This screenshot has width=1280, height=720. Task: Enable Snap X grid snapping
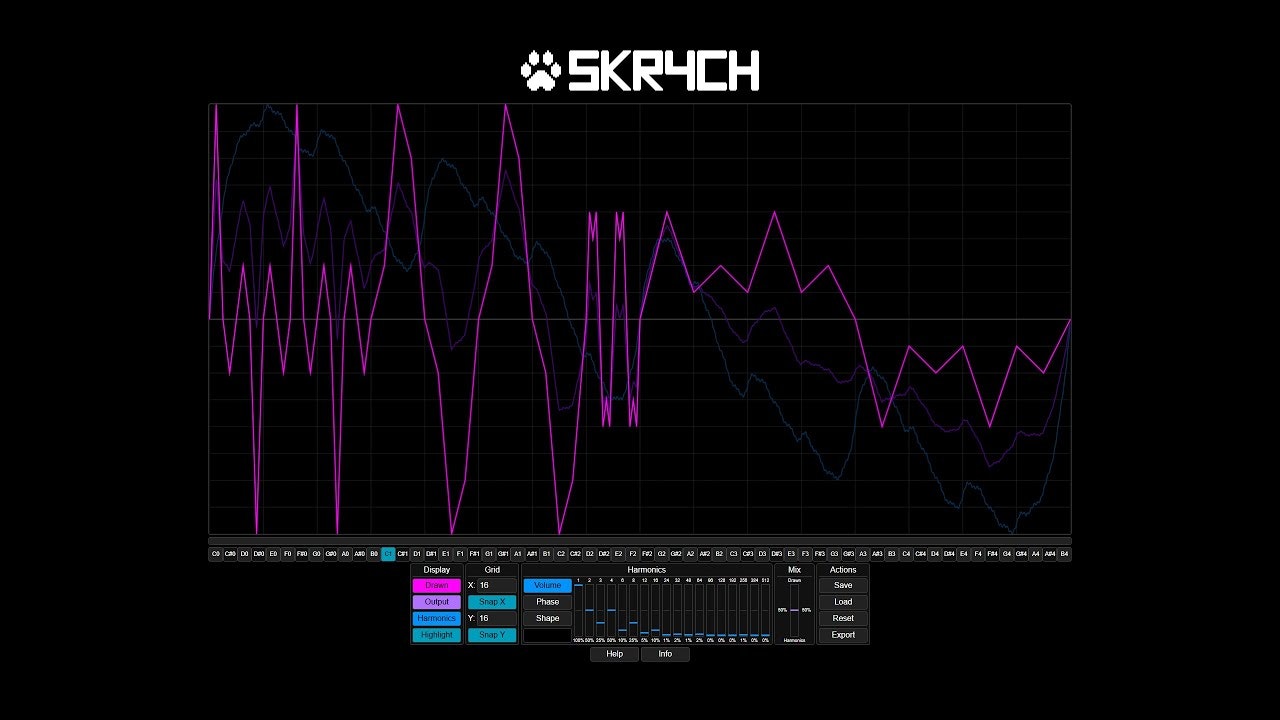[491, 601]
